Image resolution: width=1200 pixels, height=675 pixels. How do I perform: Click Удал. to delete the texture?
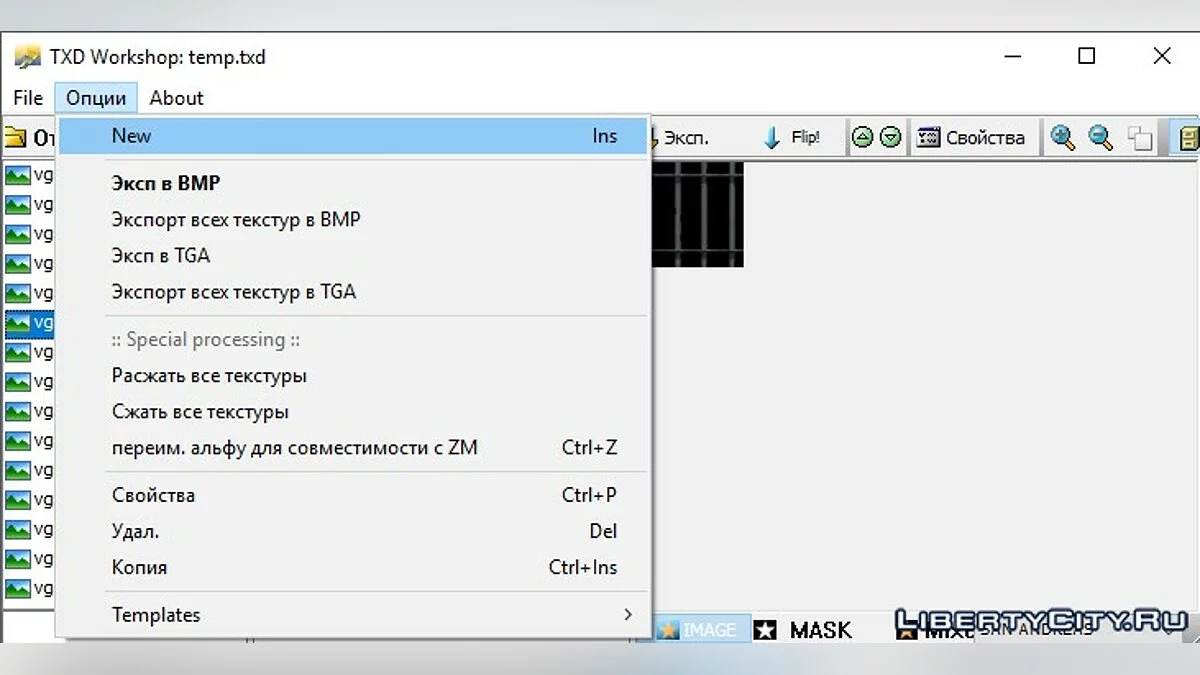click(x=136, y=531)
